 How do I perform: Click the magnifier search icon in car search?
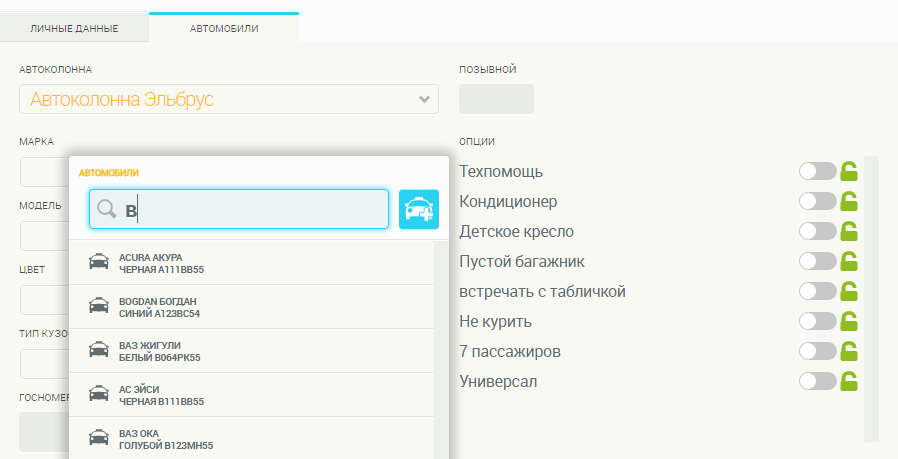(x=107, y=210)
